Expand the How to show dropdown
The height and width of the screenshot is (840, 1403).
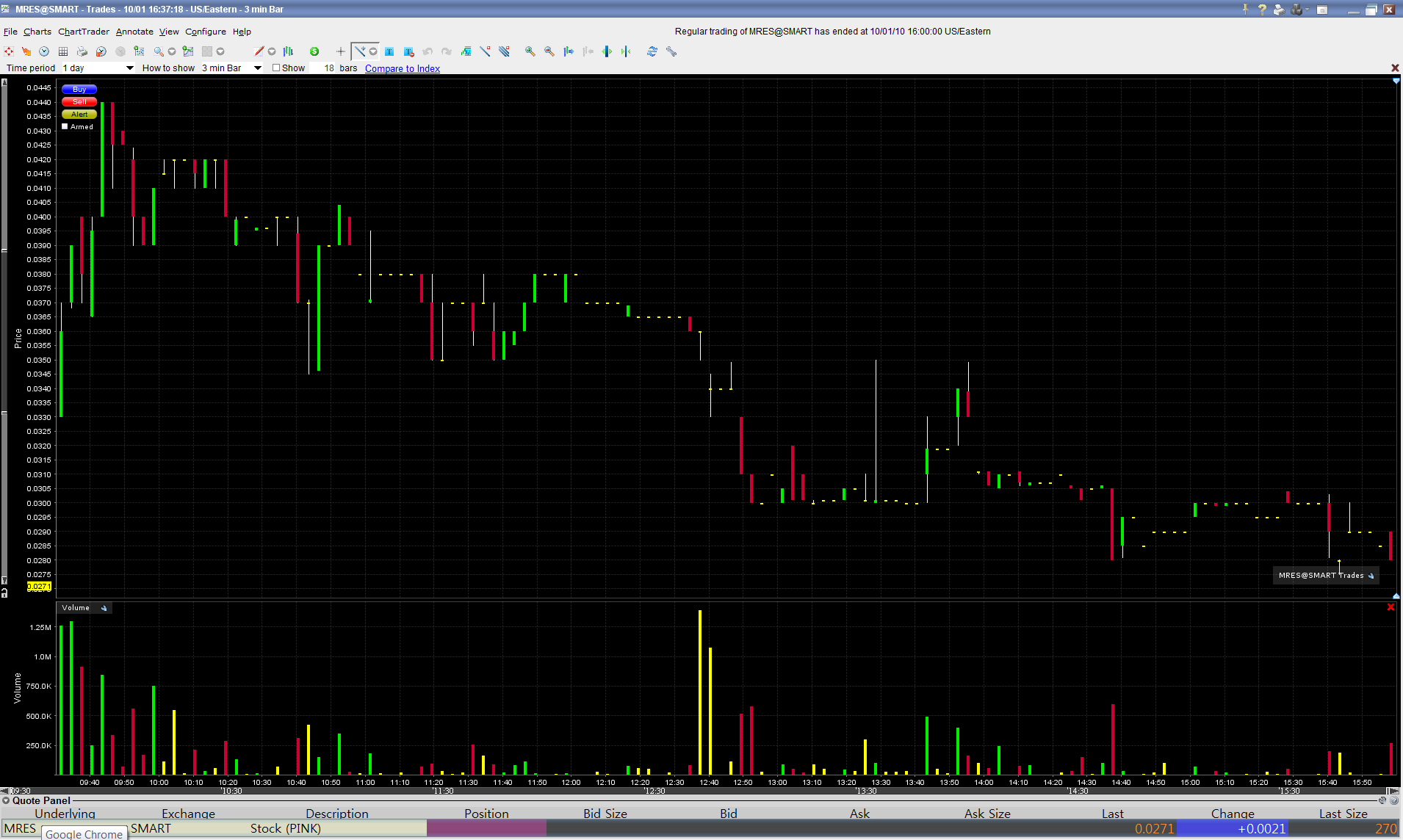coord(257,68)
